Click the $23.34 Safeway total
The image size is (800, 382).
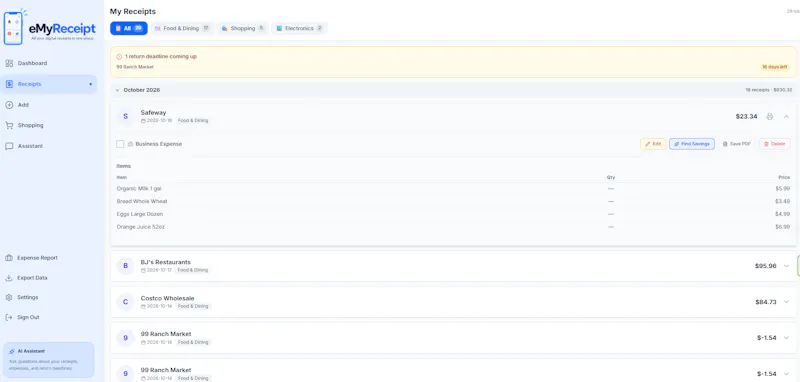point(746,116)
